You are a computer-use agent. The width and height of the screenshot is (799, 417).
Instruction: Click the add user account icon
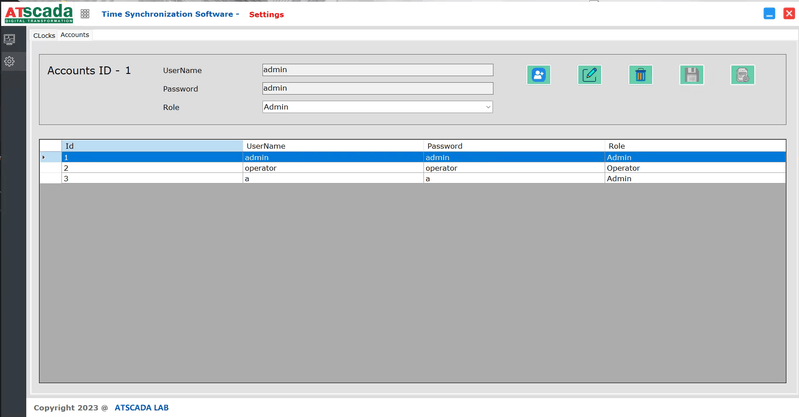[x=539, y=75]
